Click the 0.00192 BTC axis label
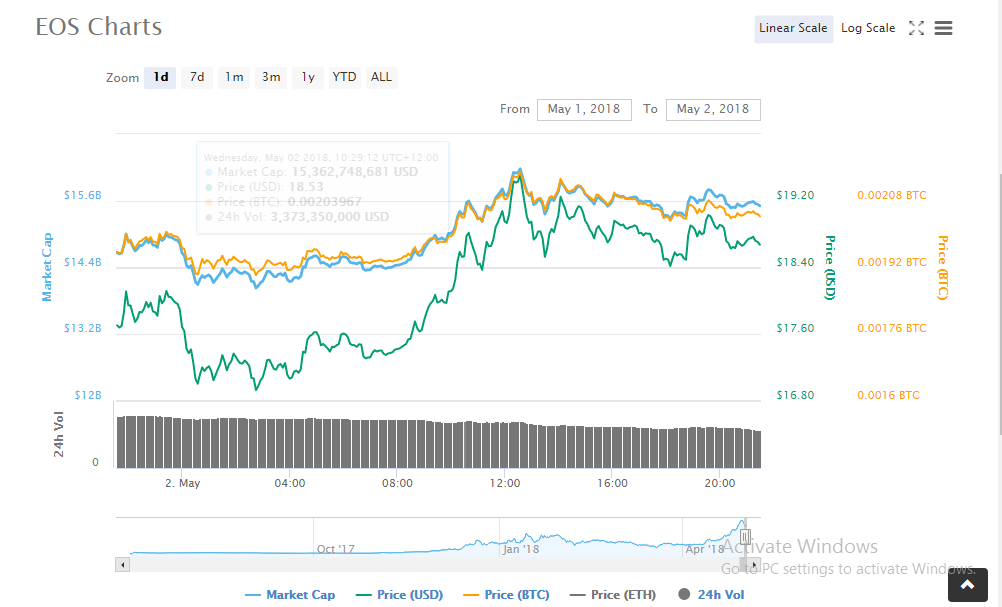The width and height of the screenshot is (1002, 607). tap(892, 263)
